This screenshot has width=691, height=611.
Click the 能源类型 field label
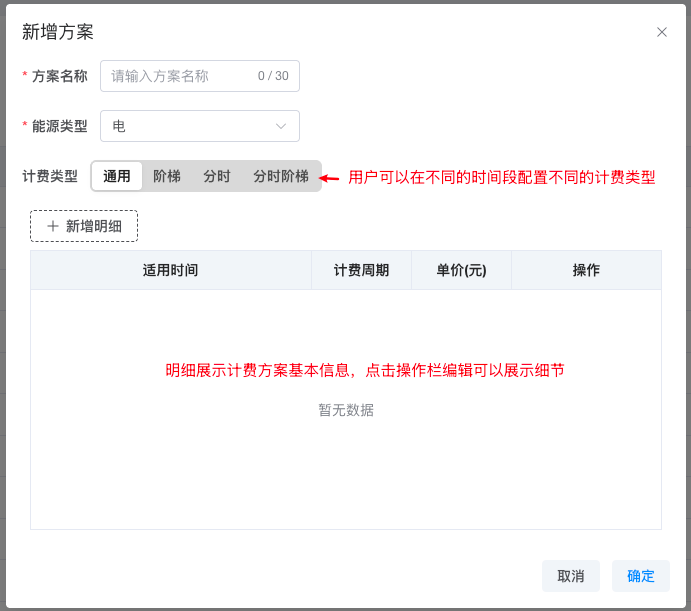[x=59, y=126]
